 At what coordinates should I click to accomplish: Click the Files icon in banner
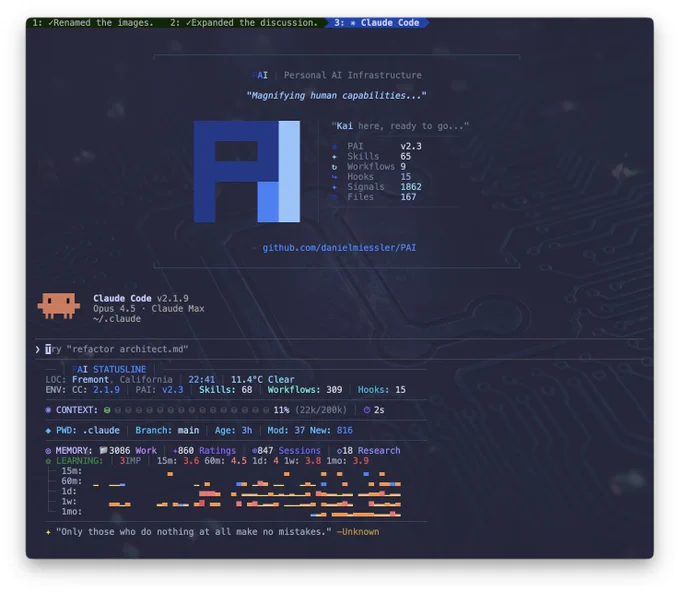click(334, 197)
